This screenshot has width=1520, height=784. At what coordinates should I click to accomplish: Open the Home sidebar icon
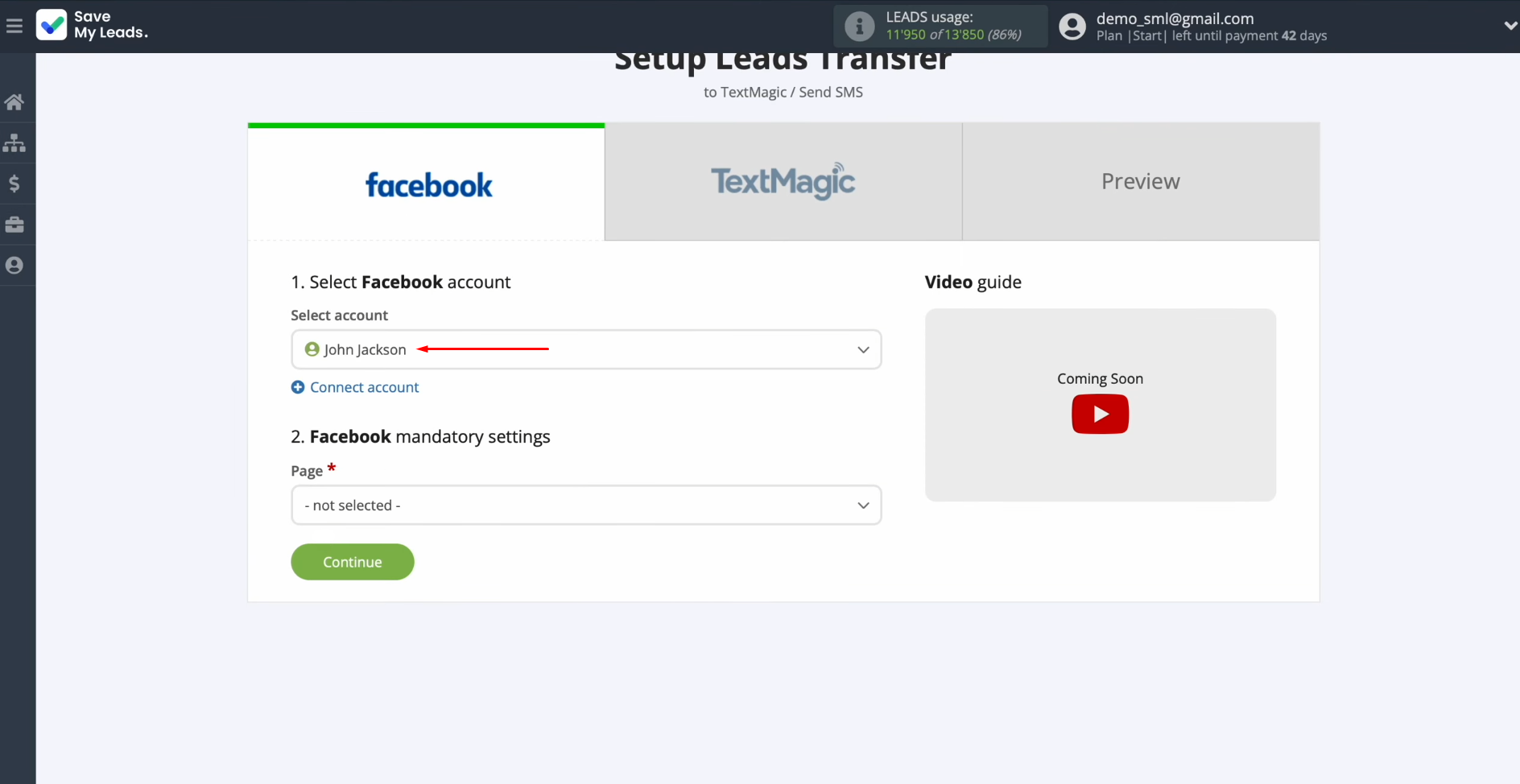click(14, 102)
